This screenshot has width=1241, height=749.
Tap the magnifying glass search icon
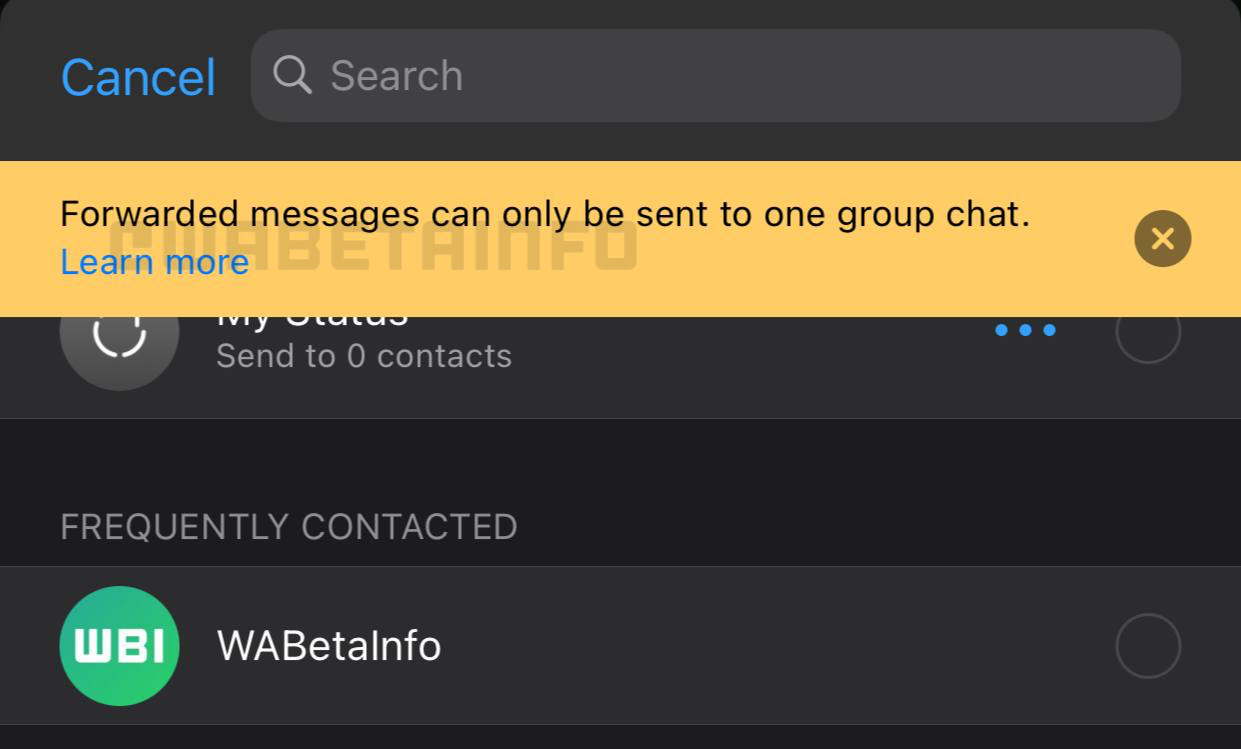click(291, 75)
